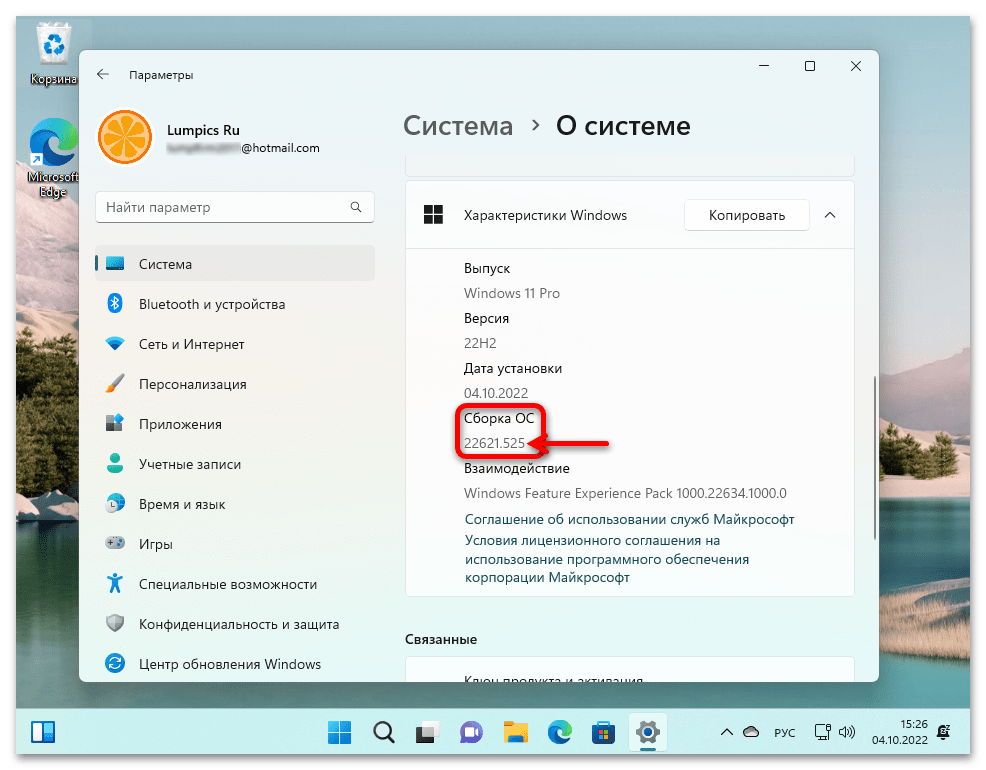986x770 pixels.
Task: Click the Lumpics Ru account name
Action: click(203, 130)
